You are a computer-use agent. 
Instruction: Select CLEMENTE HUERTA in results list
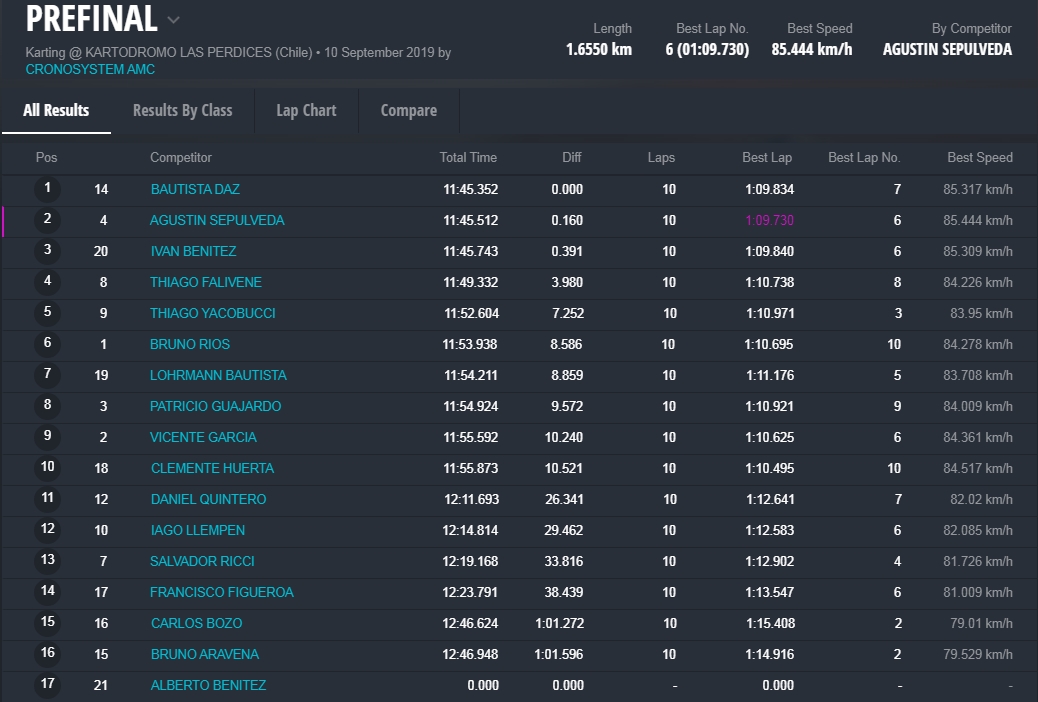212,468
